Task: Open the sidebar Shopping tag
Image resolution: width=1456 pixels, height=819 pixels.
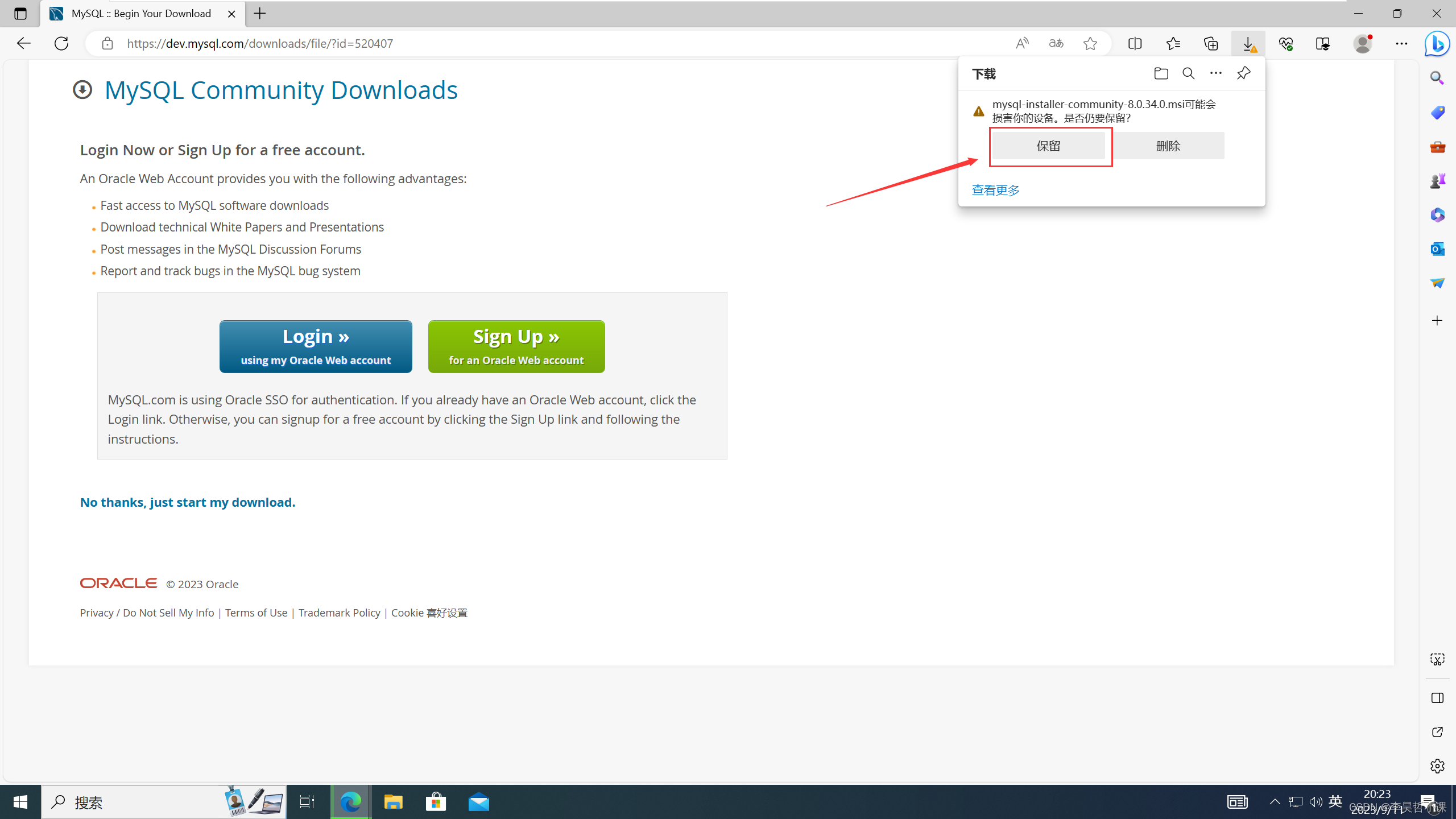Action: coord(1437,112)
